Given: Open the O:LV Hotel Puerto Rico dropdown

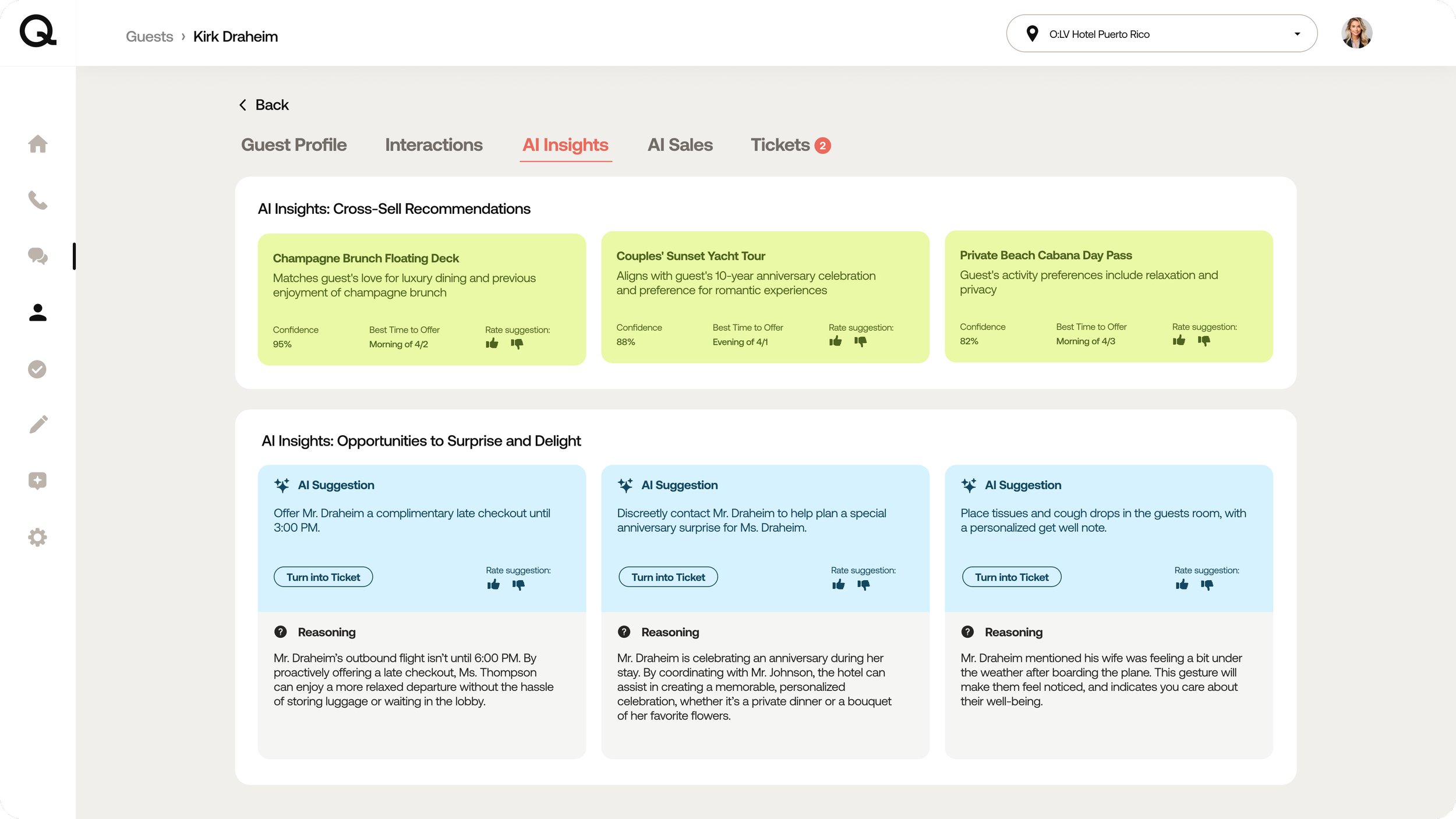Looking at the screenshot, I should coord(1161,34).
